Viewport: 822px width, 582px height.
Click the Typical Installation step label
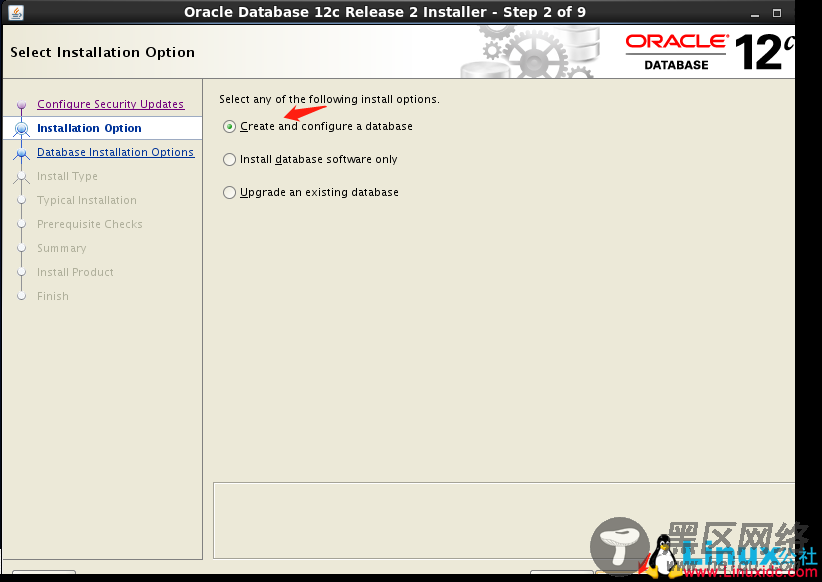[x=86, y=200]
